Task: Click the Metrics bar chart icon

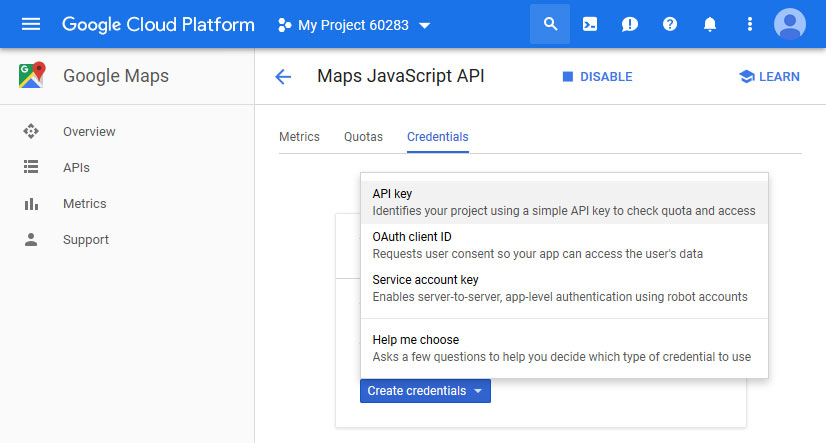Action: coord(31,203)
